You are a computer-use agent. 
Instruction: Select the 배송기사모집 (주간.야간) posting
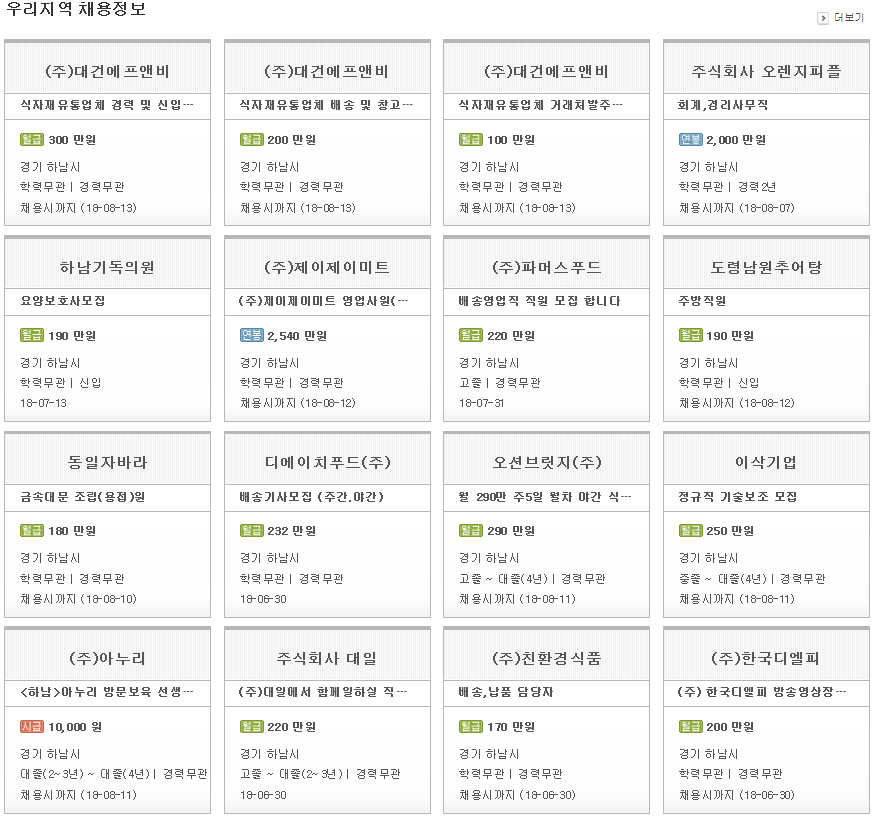(311, 497)
